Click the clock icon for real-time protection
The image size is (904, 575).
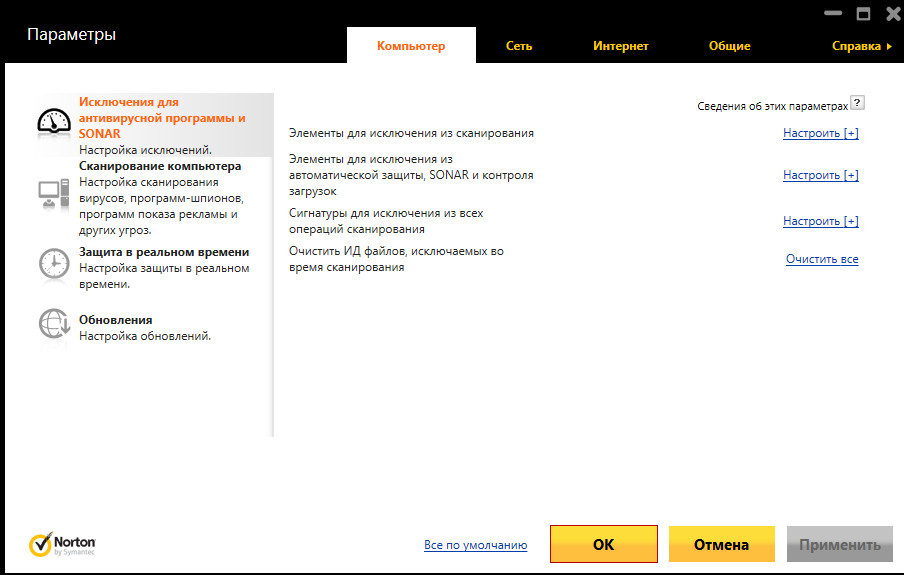click(53, 263)
